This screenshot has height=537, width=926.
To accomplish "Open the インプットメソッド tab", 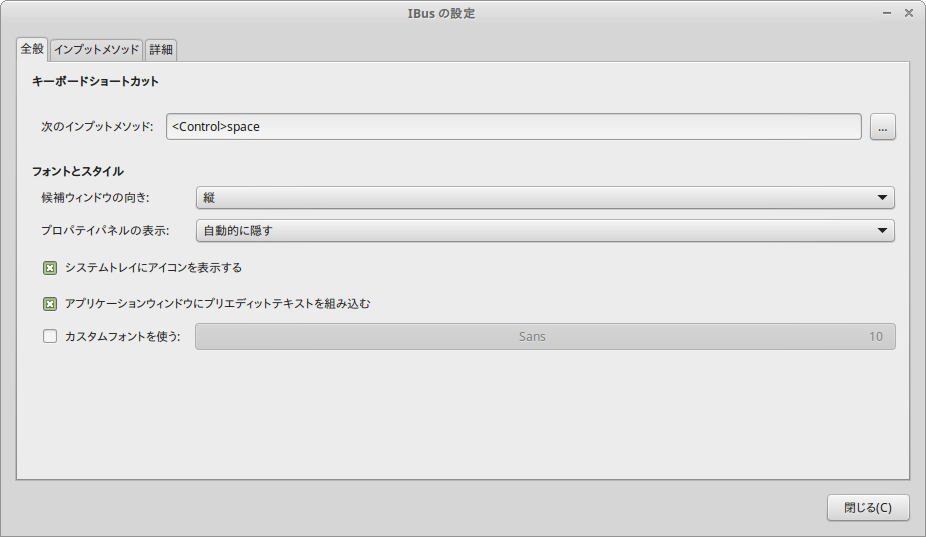I will click(x=96, y=50).
